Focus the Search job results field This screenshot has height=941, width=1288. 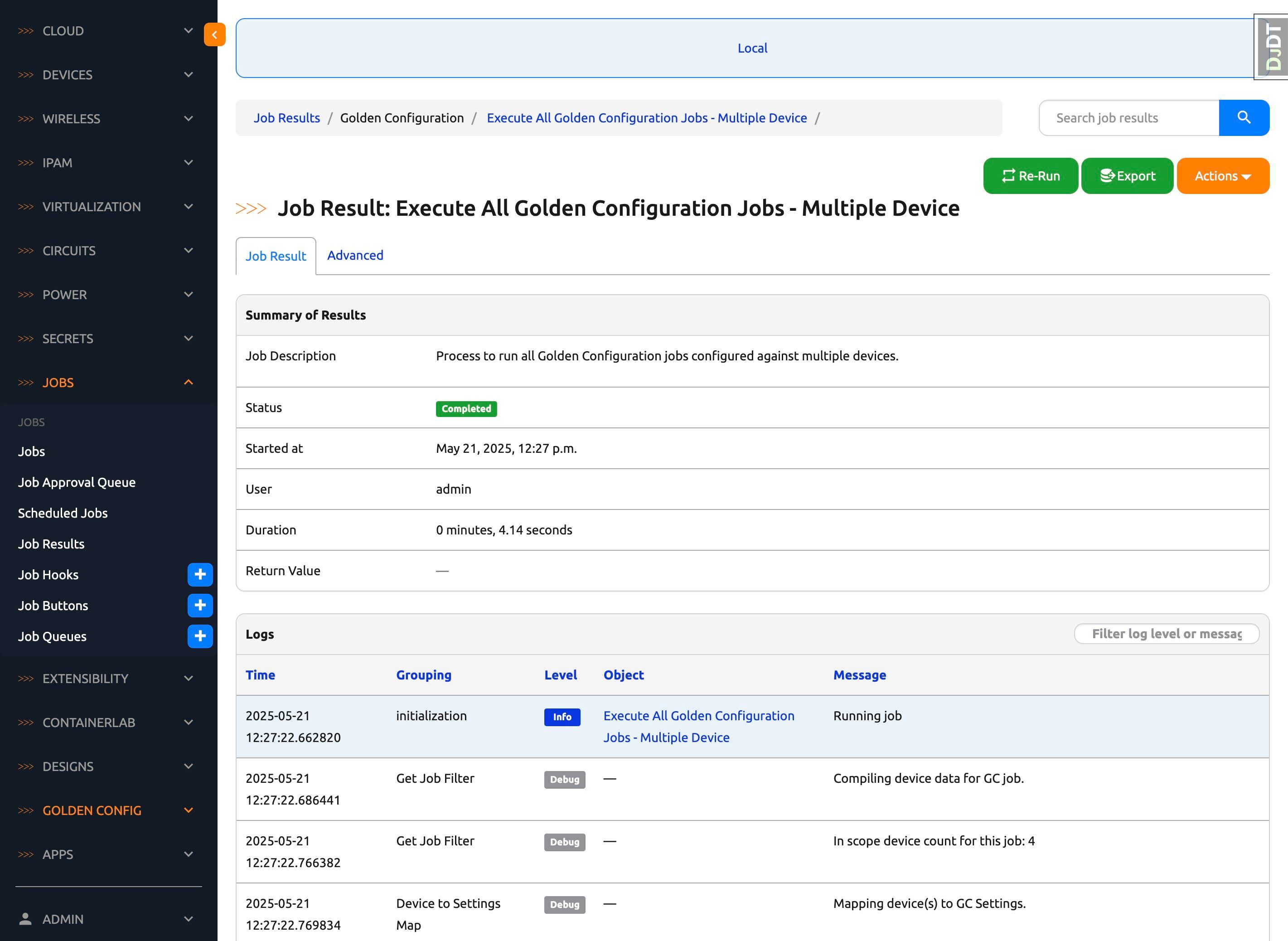pos(1128,118)
